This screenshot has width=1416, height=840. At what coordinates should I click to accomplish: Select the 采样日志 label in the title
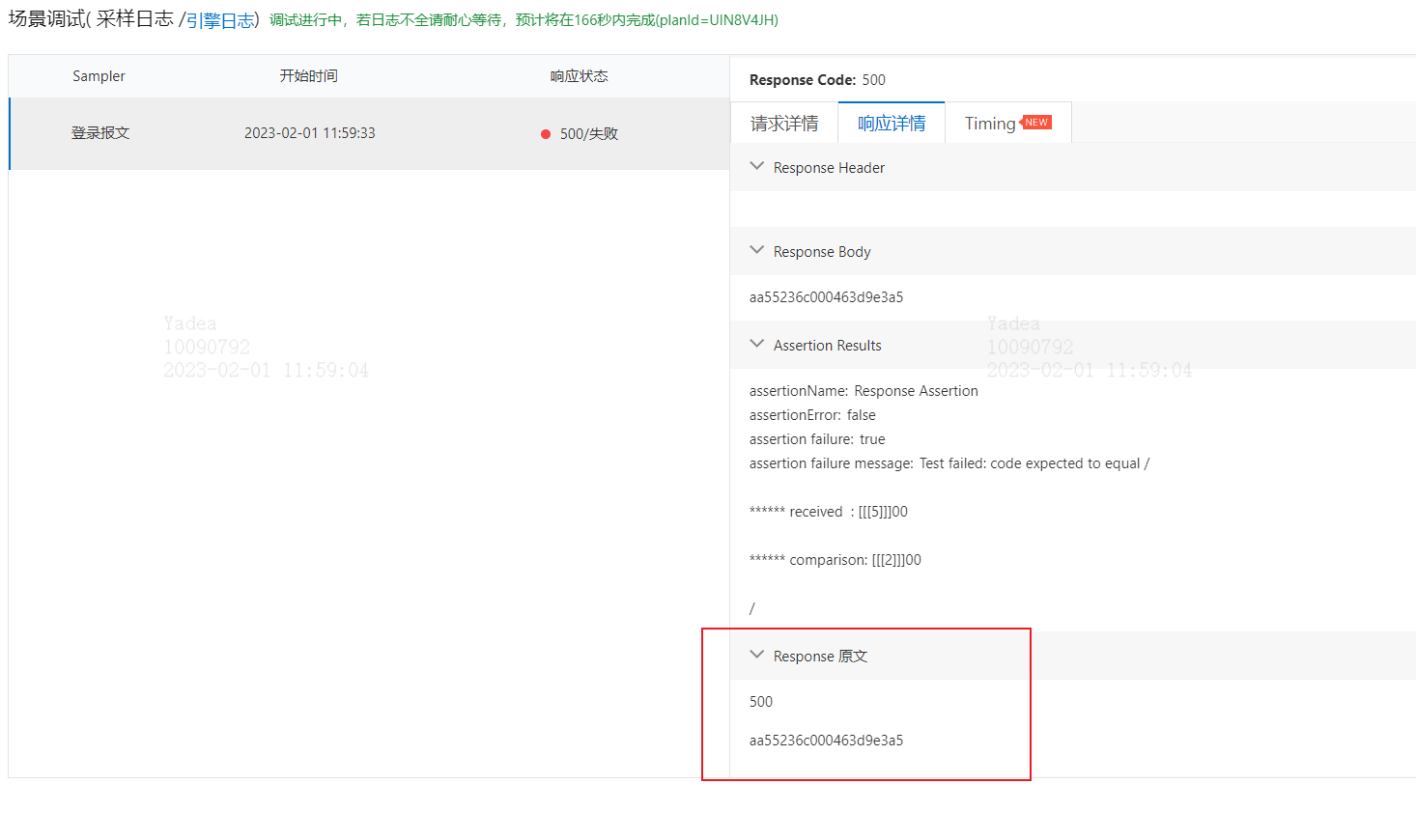[134, 19]
